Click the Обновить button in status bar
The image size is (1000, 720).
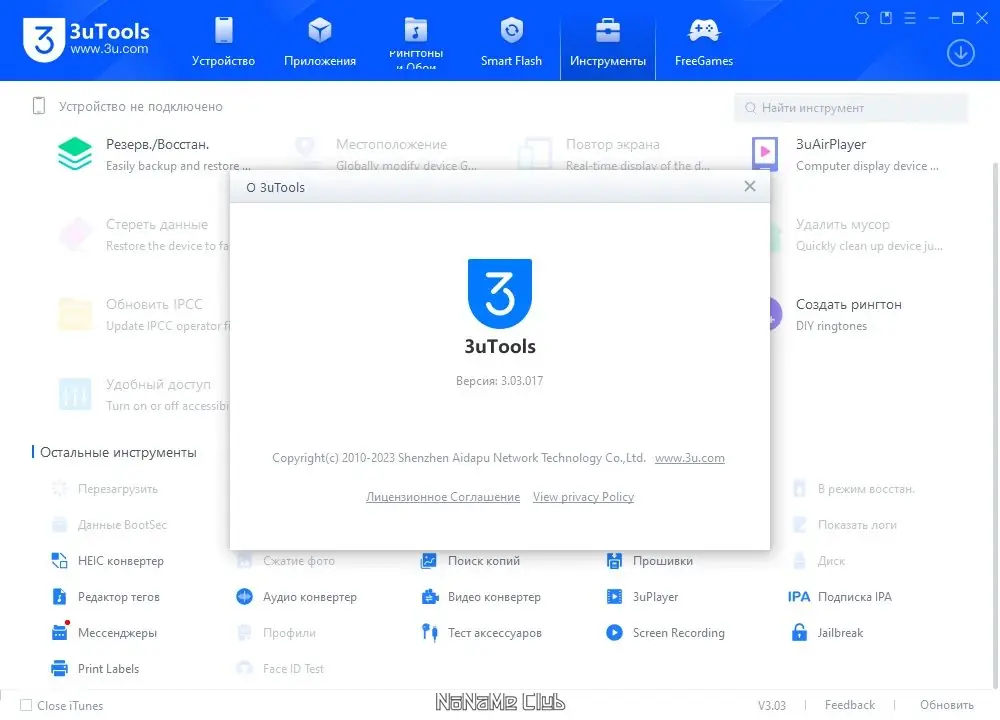tap(946, 705)
